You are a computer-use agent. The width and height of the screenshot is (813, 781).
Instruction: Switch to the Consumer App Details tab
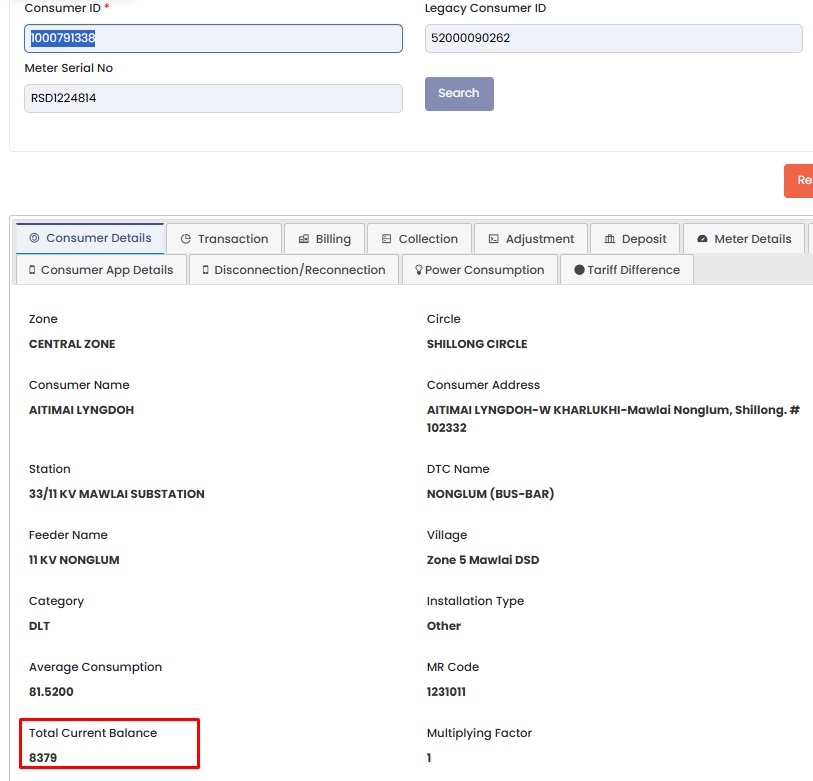pos(101,270)
